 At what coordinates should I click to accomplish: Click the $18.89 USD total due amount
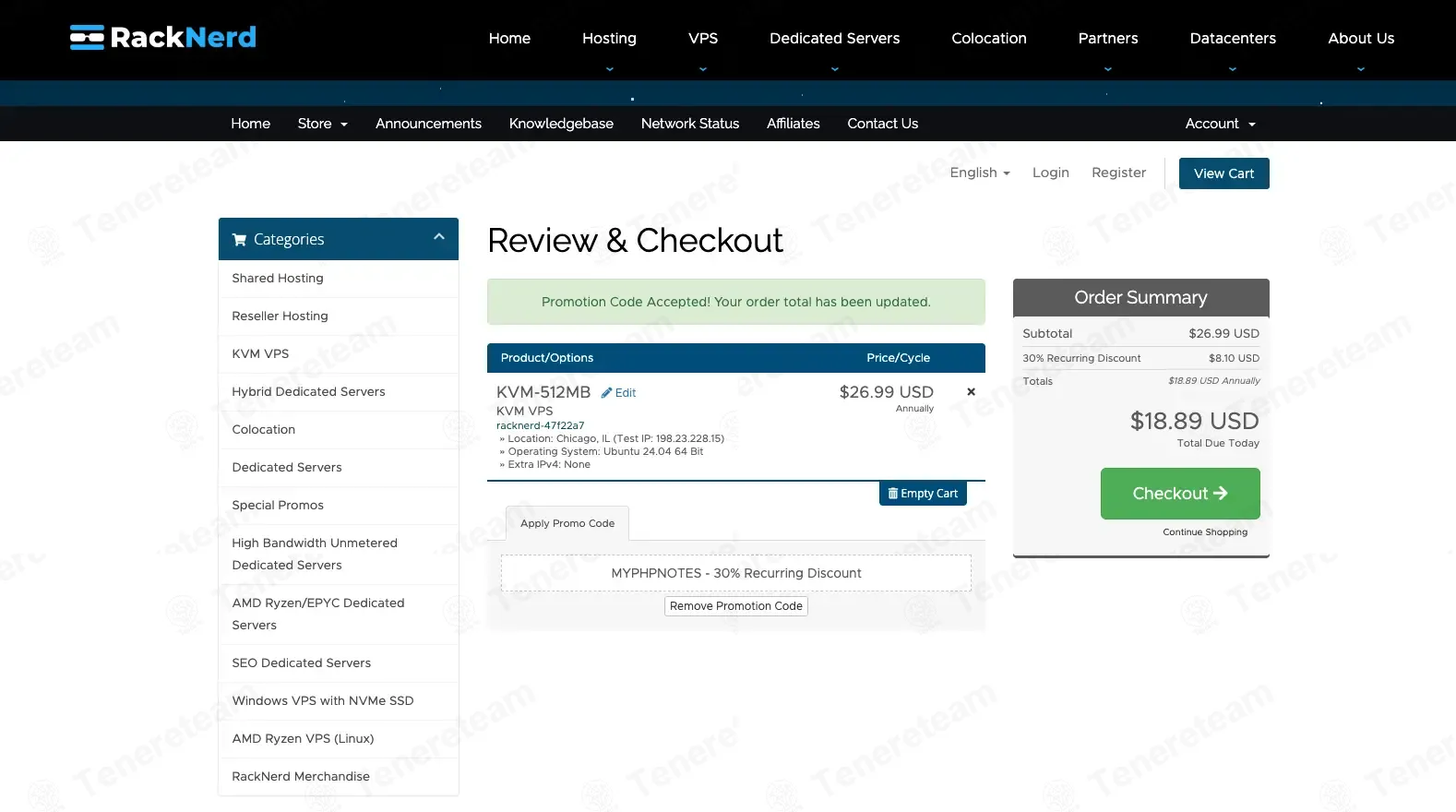1194,422
